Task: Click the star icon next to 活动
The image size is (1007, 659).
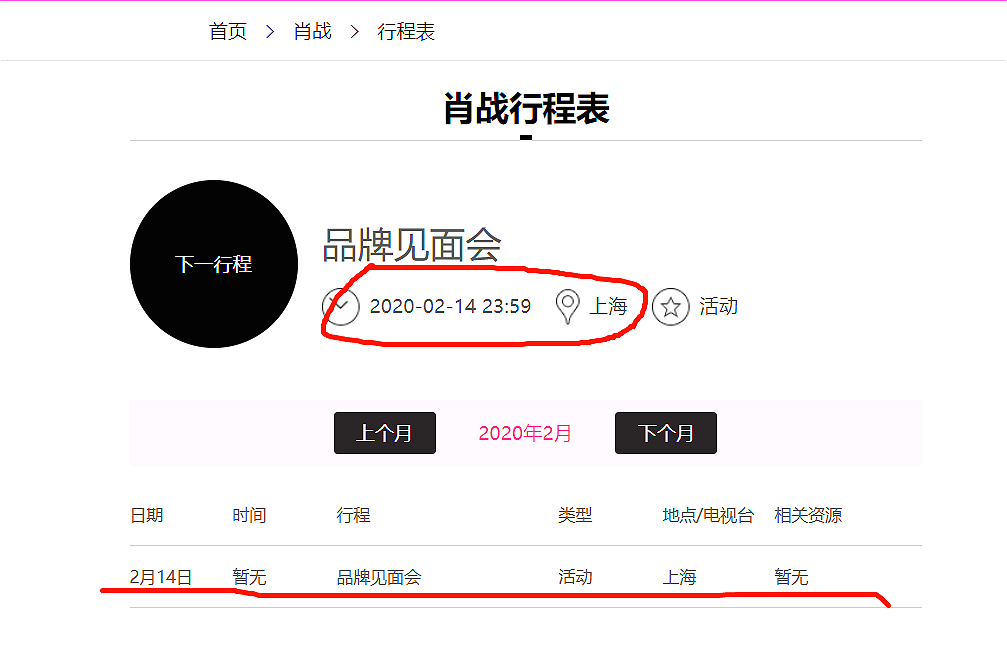Action: pos(670,307)
